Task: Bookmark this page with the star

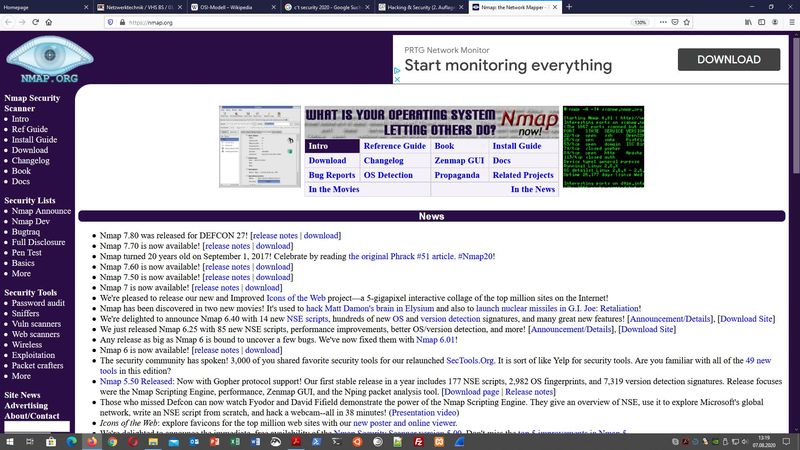Action: [x=687, y=22]
